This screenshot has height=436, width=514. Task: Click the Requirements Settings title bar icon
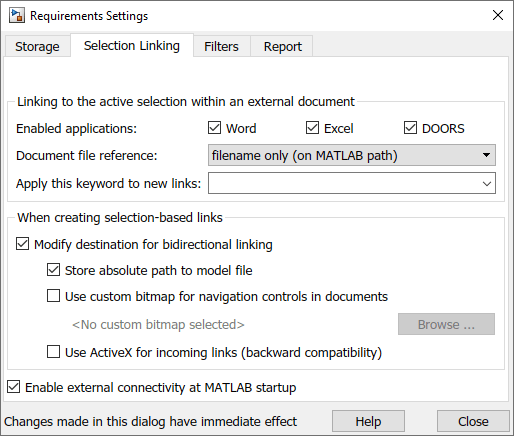pyautogui.click(x=17, y=15)
